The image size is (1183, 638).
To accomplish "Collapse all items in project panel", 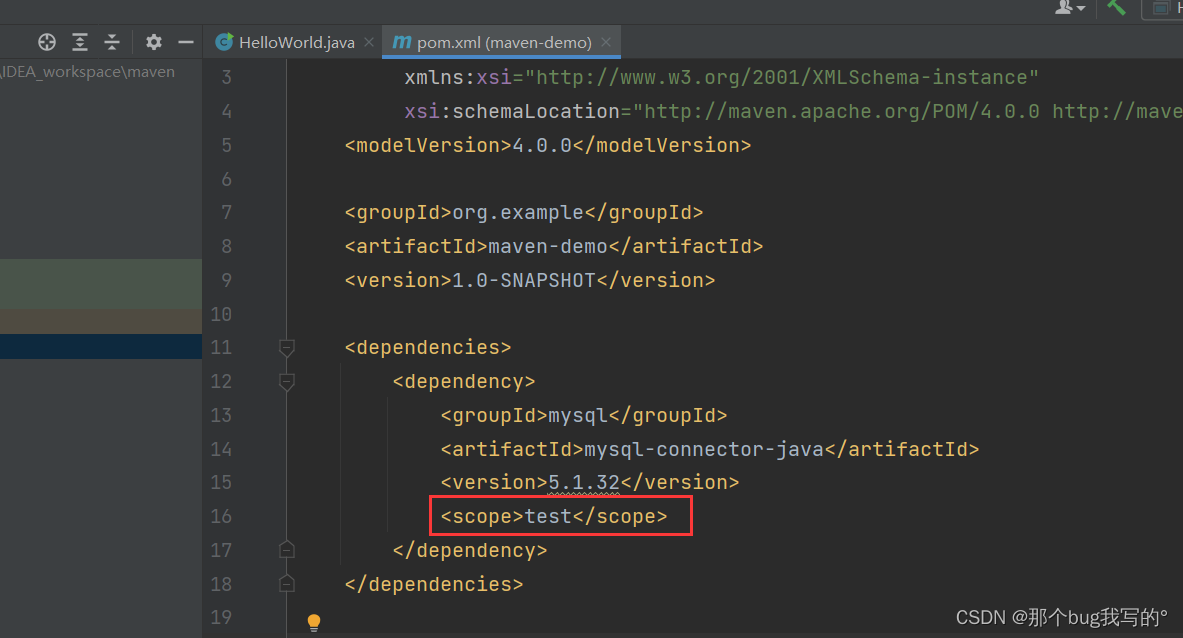I will 112,42.
